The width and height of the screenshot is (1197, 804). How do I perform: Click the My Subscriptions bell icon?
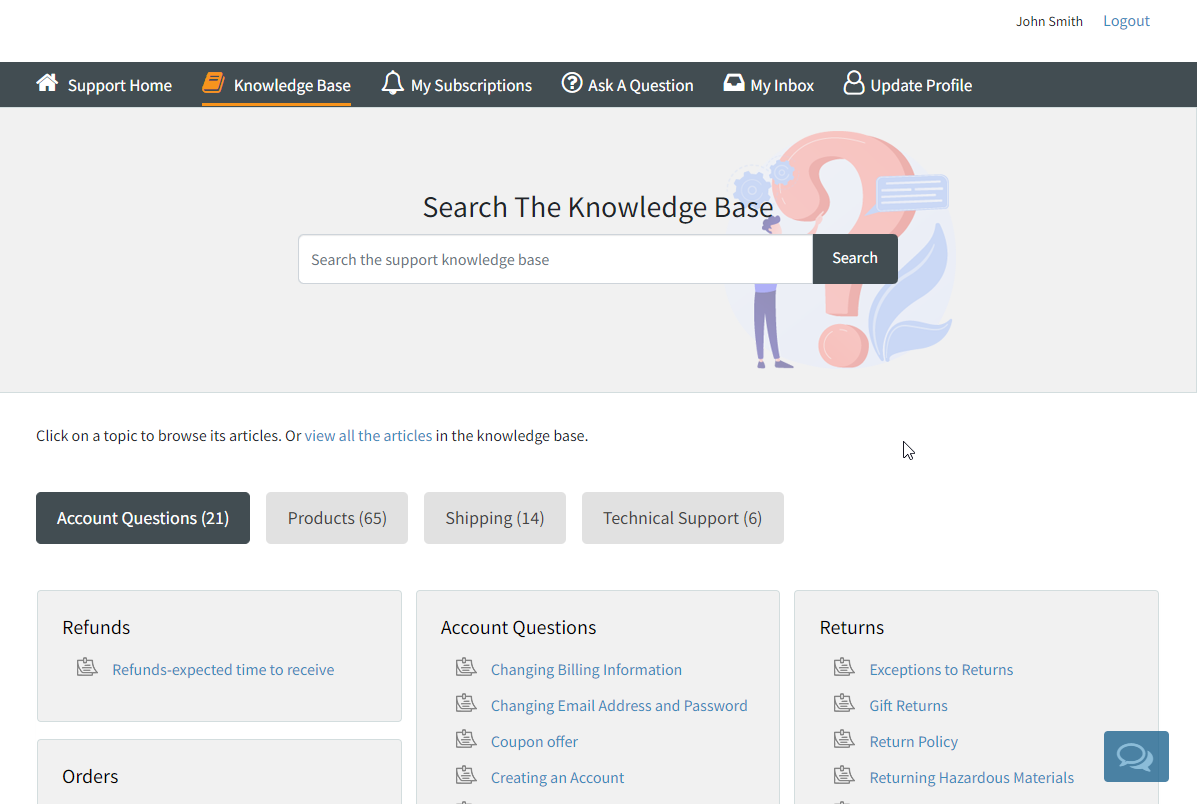coord(393,83)
